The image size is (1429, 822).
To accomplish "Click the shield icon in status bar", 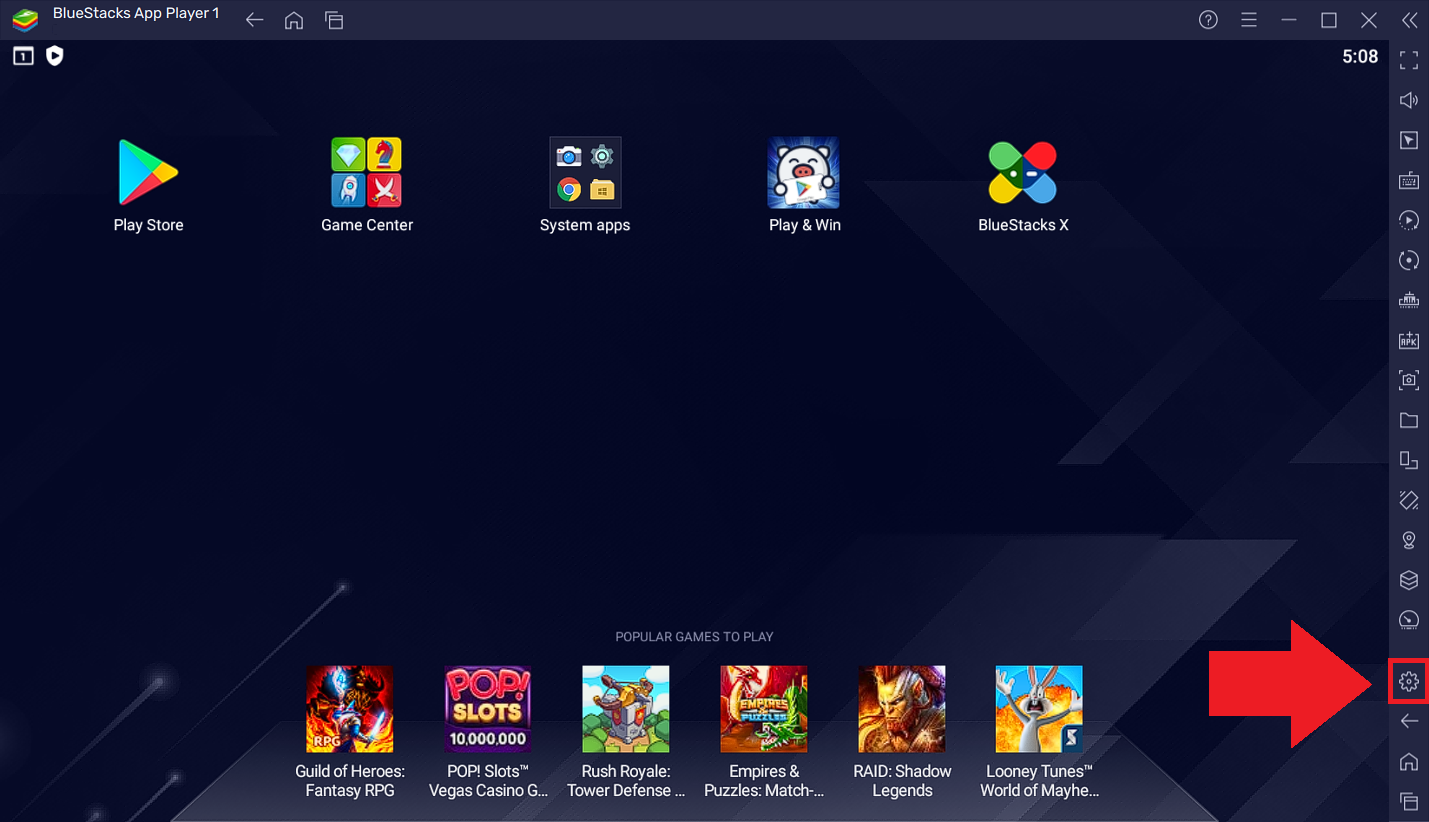I will click(55, 56).
